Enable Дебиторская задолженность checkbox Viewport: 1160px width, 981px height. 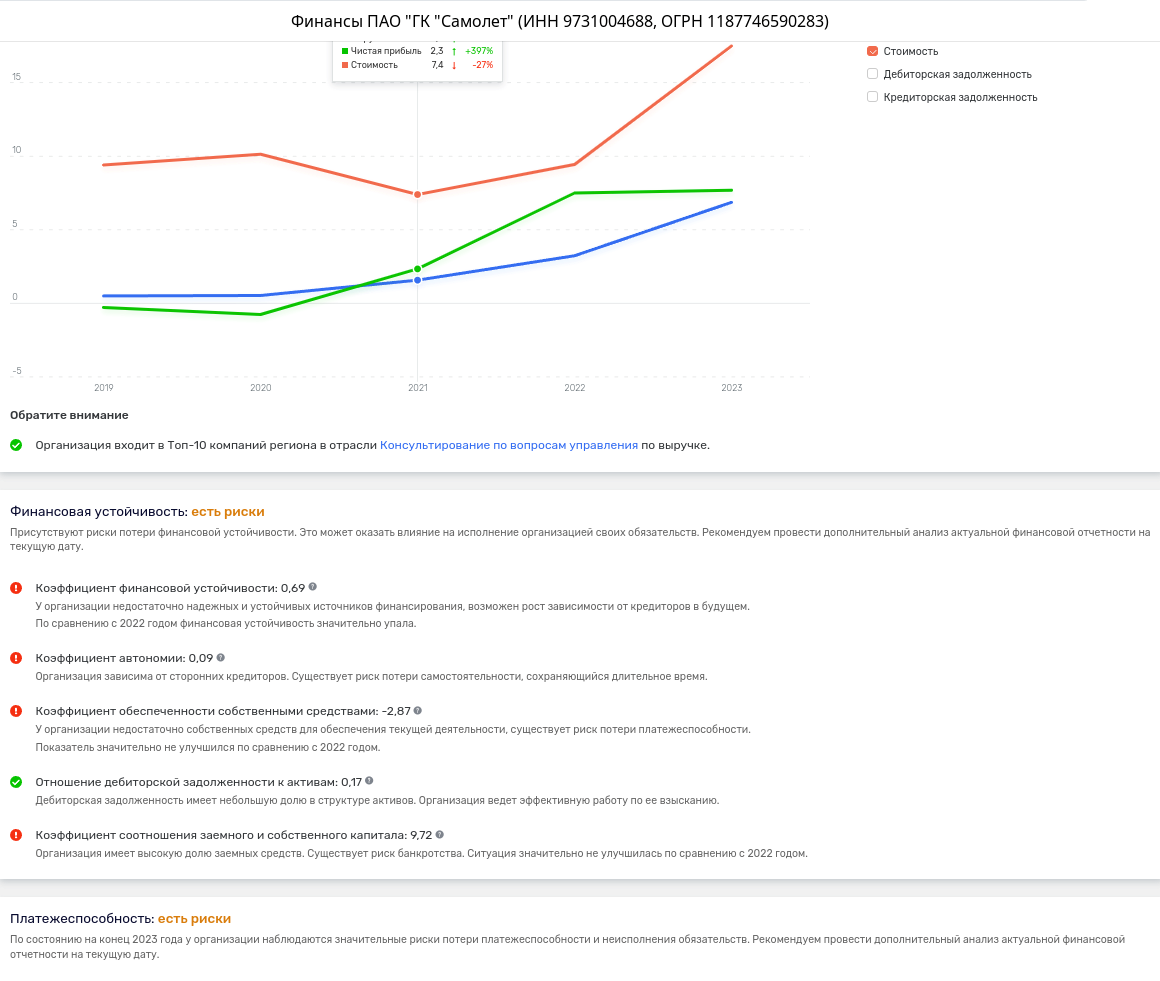[872, 74]
